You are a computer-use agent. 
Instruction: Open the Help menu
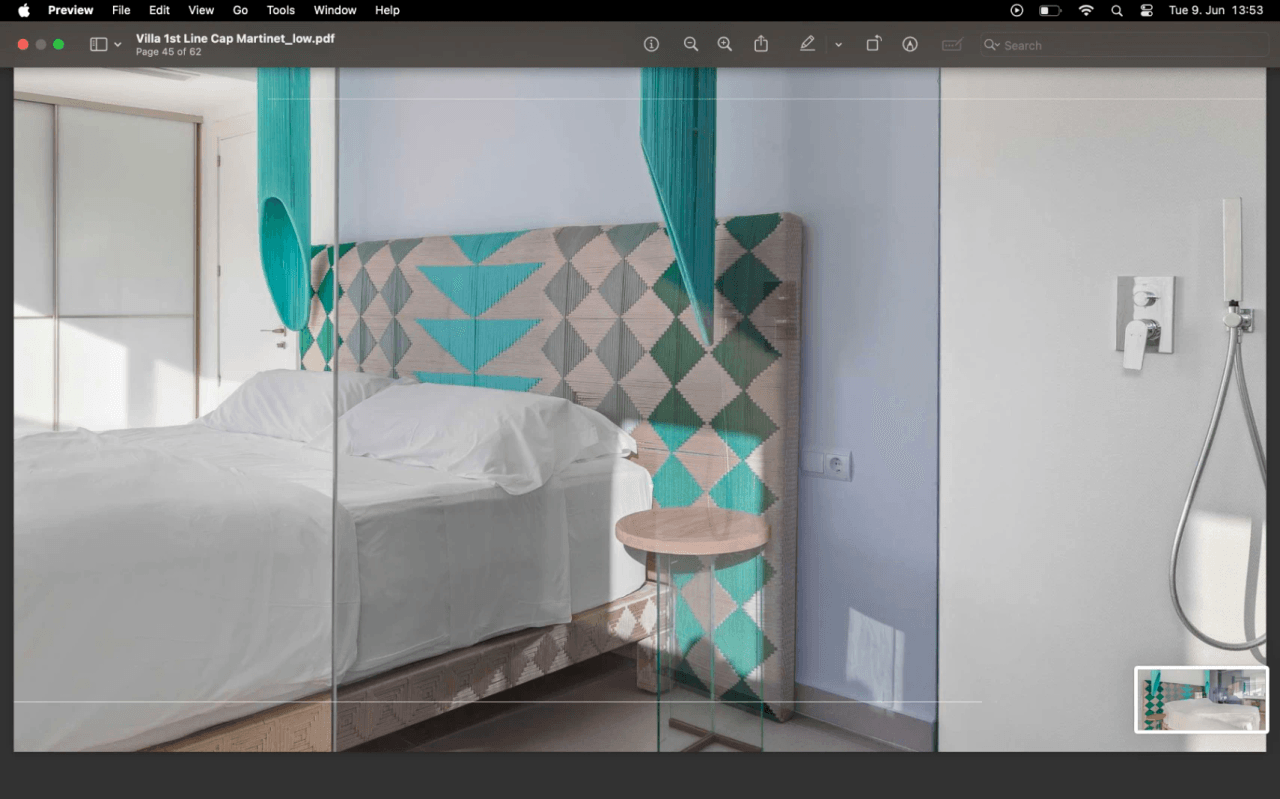387,10
